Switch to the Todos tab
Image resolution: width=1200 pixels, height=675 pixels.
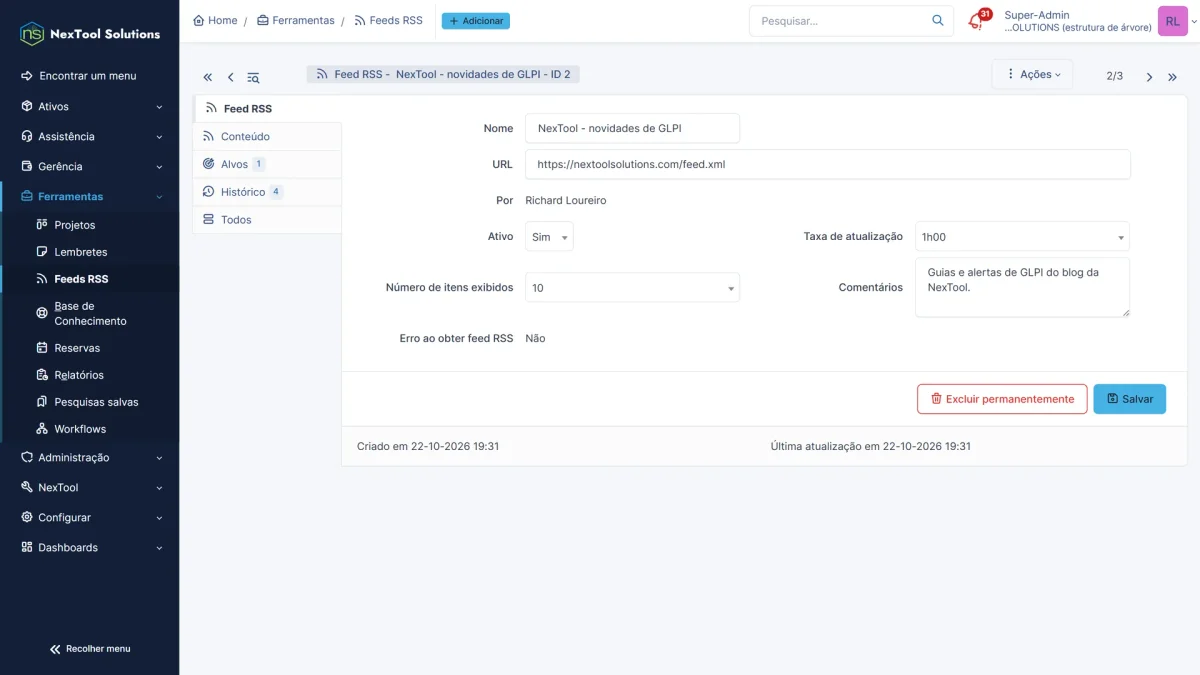tap(266, 220)
